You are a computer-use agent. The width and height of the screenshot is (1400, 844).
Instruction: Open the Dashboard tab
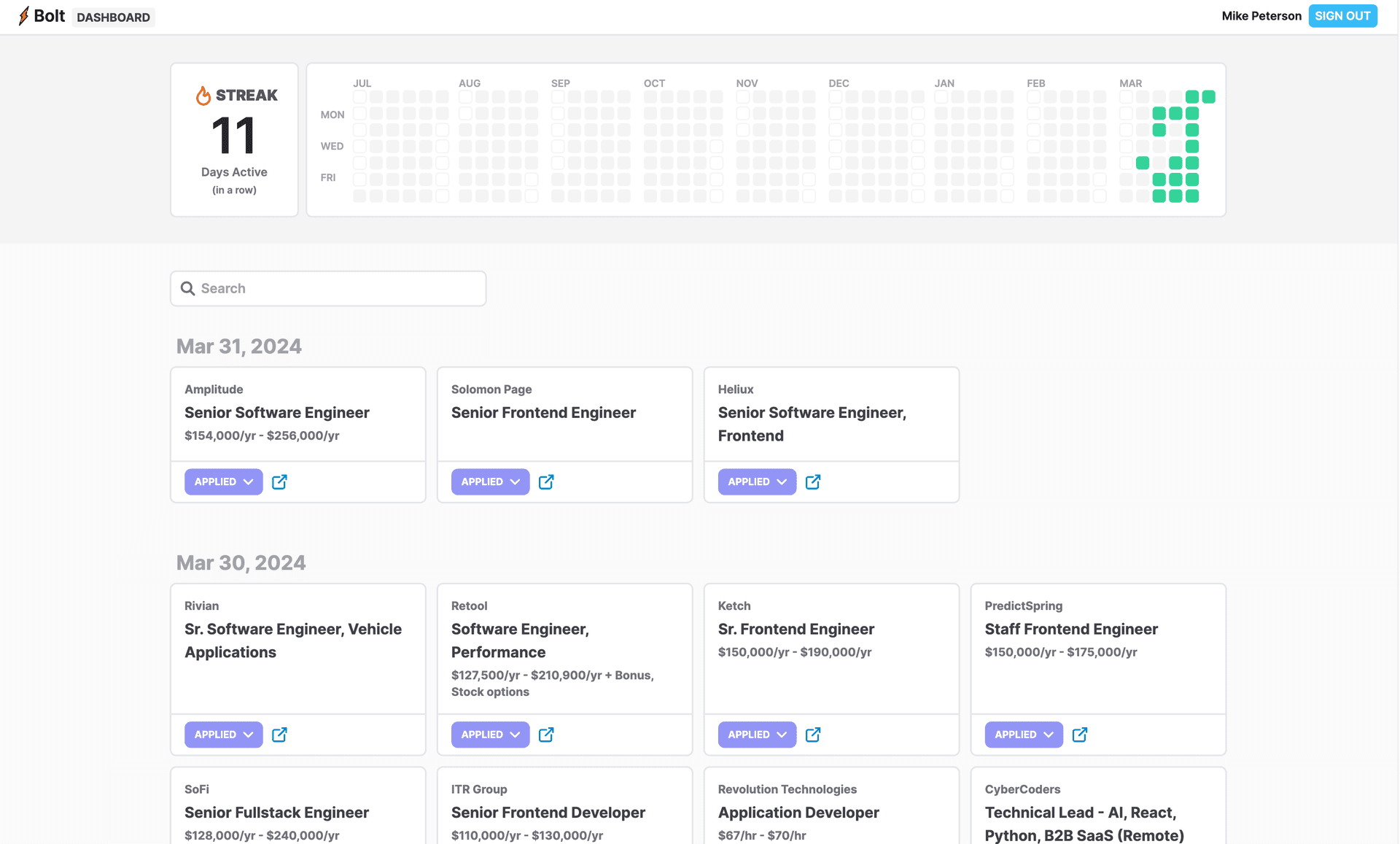pyautogui.click(x=113, y=17)
